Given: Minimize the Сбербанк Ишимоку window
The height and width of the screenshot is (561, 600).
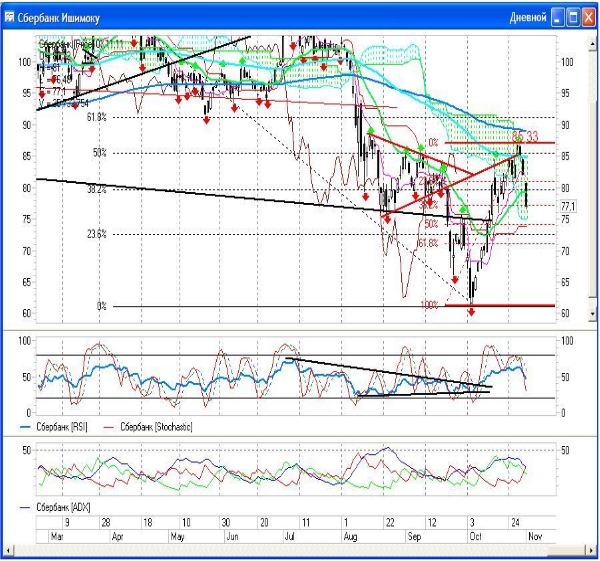Looking at the screenshot, I should coord(558,18).
